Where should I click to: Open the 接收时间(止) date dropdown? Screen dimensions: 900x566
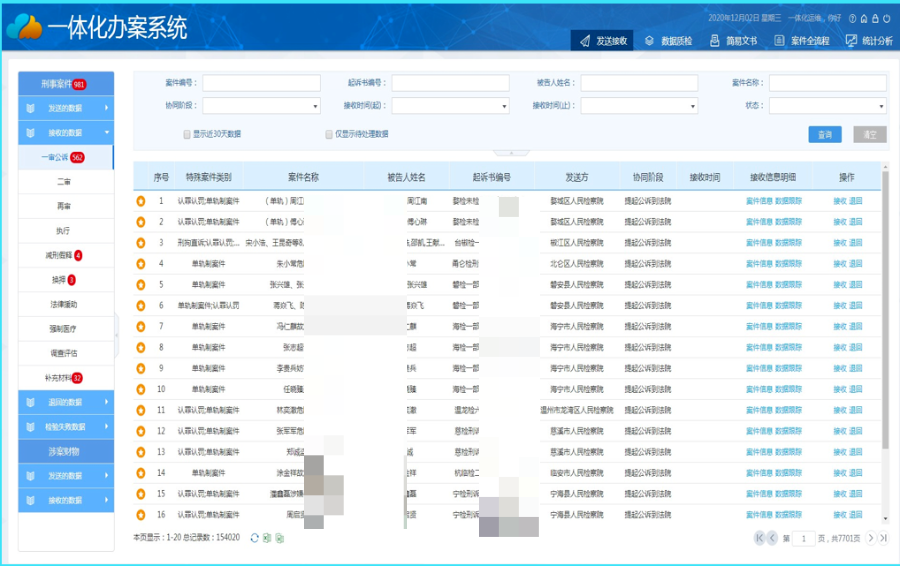pyautogui.click(x=639, y=106)
